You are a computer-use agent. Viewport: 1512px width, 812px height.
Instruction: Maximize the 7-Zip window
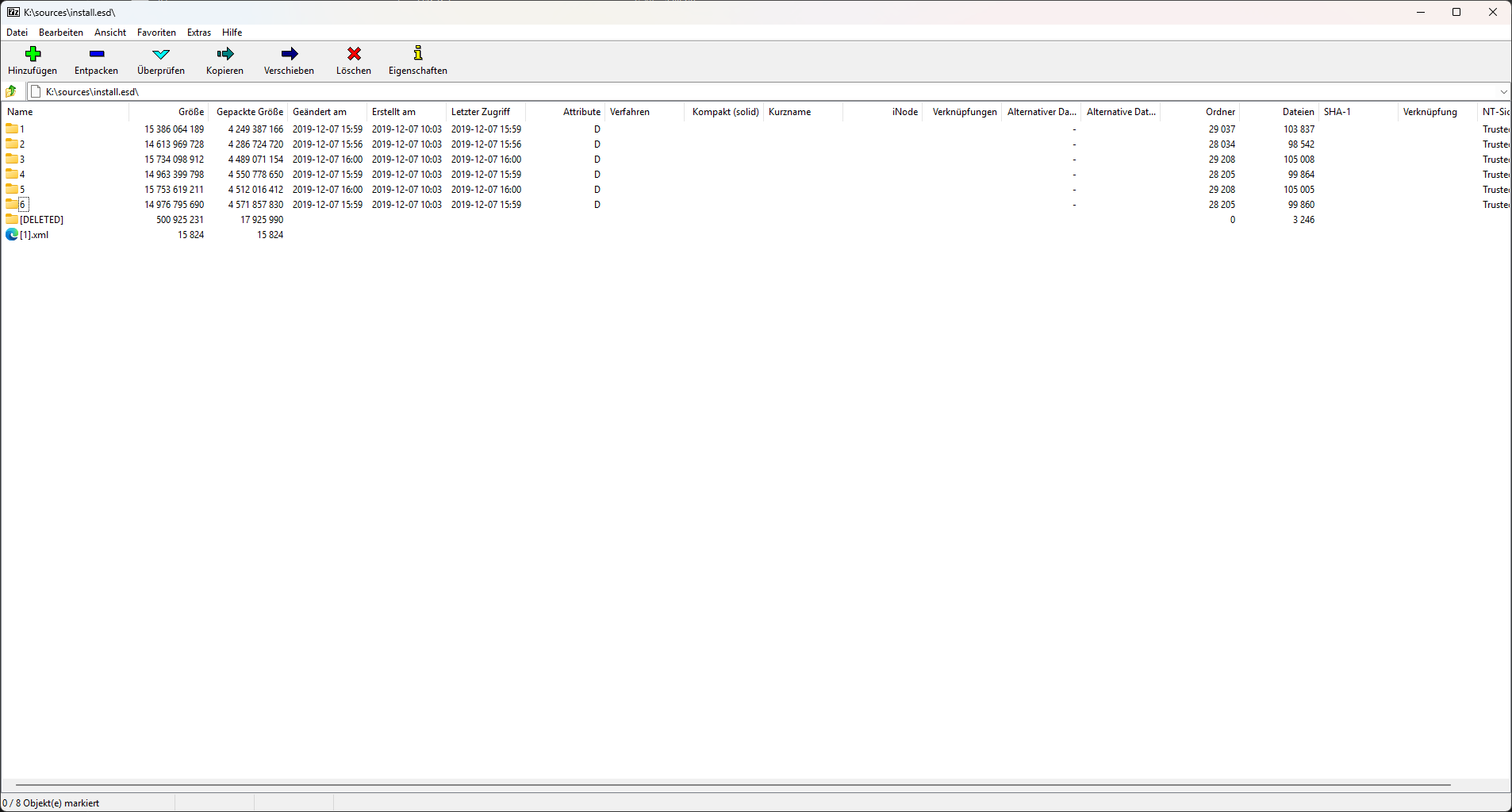click(1456, 12)
